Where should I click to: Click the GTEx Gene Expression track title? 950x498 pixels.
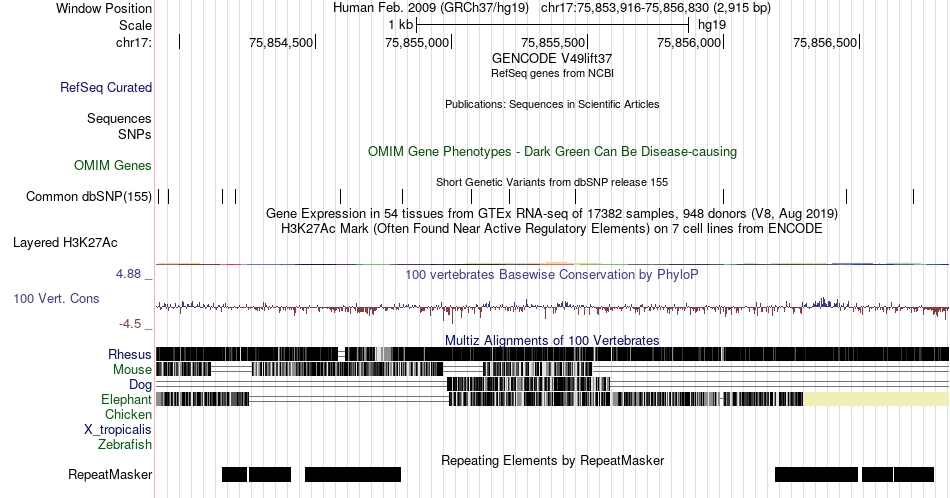(x=552, y=214)
